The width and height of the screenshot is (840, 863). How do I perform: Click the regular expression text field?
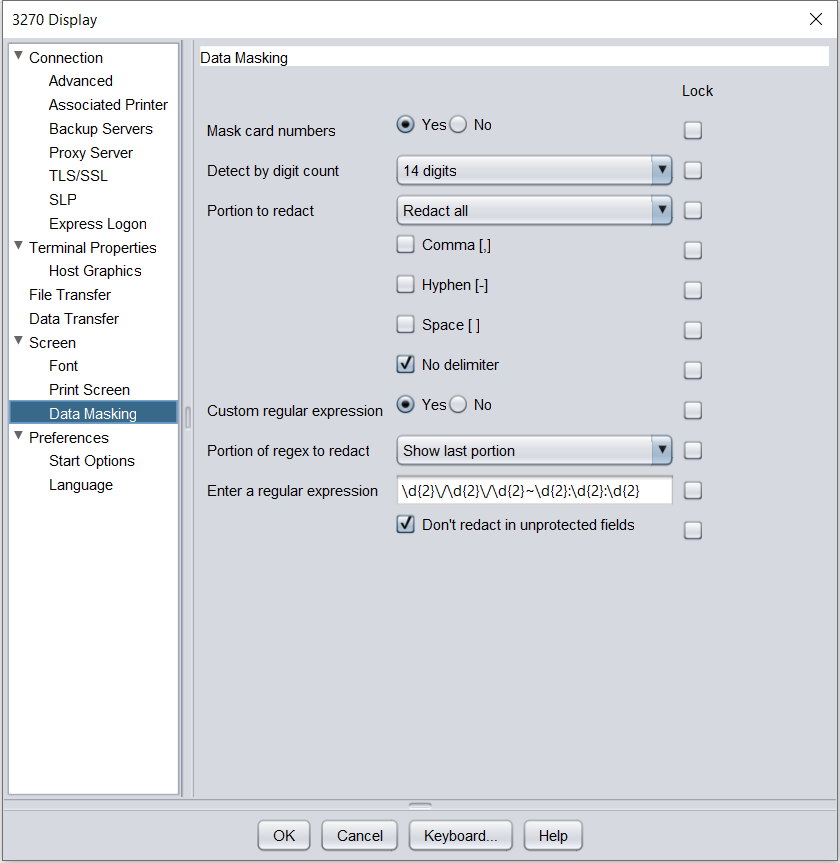[534, 491]
